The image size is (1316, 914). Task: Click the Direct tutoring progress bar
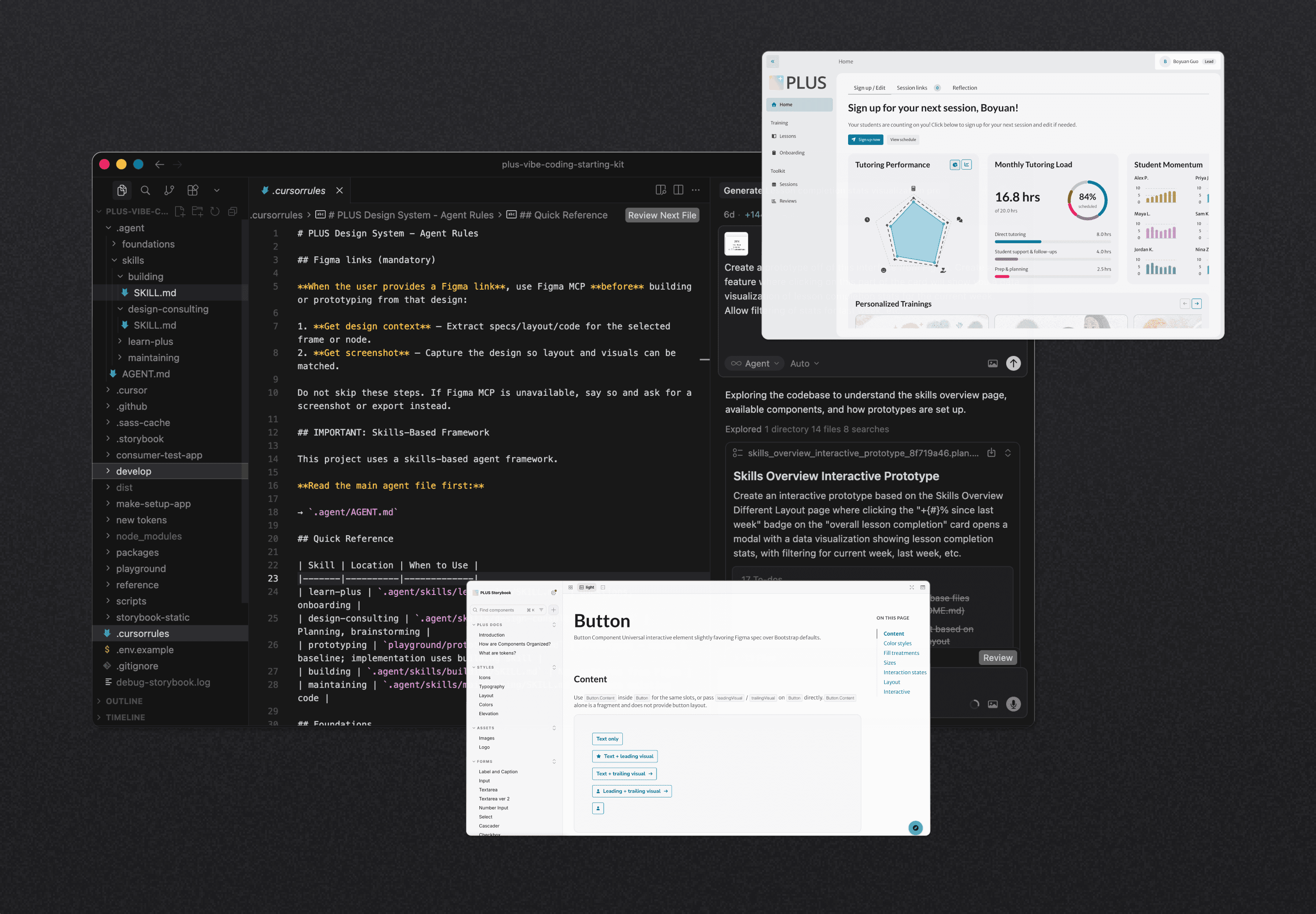tap(1052, 242)
